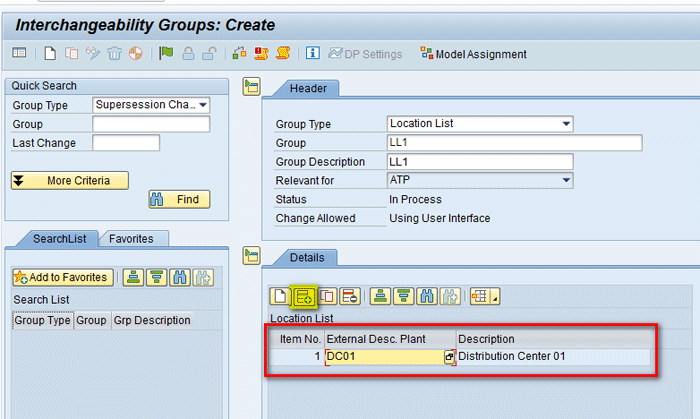Collapse the Header section with its toggle icon
This screenshot has width=700, height=419.
(251, 87)
